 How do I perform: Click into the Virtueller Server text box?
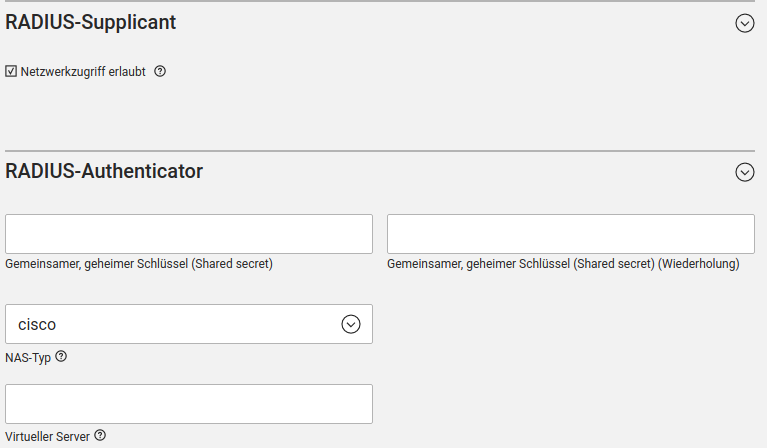point(189,404)
